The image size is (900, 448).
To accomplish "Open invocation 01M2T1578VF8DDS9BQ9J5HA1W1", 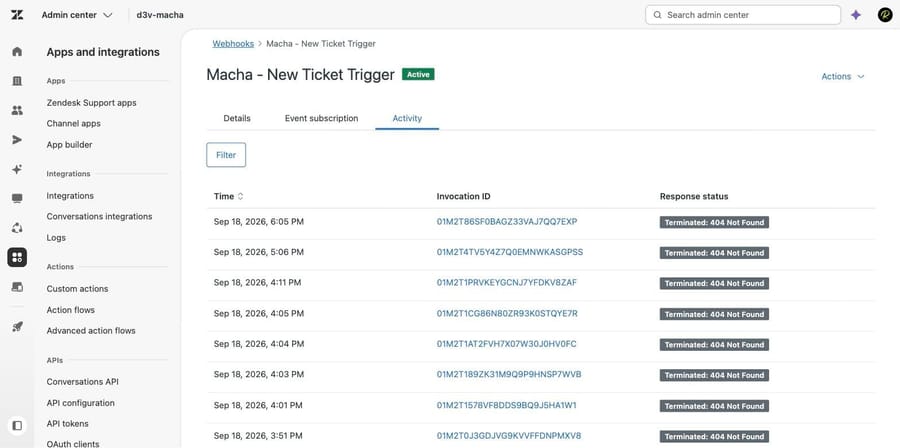I will tap(507, 405).
